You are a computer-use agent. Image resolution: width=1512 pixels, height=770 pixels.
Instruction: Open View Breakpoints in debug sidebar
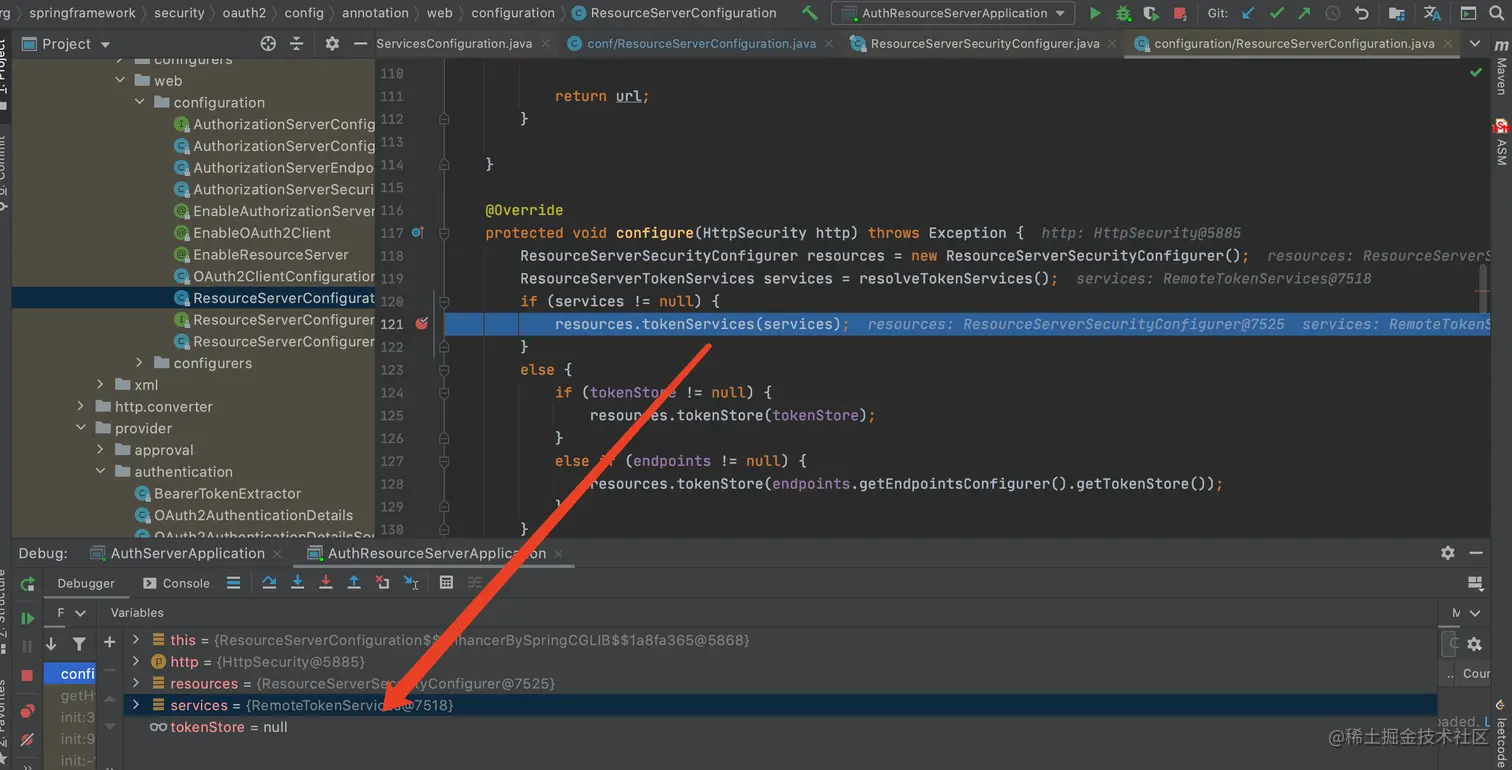click(x=27, y=711)
